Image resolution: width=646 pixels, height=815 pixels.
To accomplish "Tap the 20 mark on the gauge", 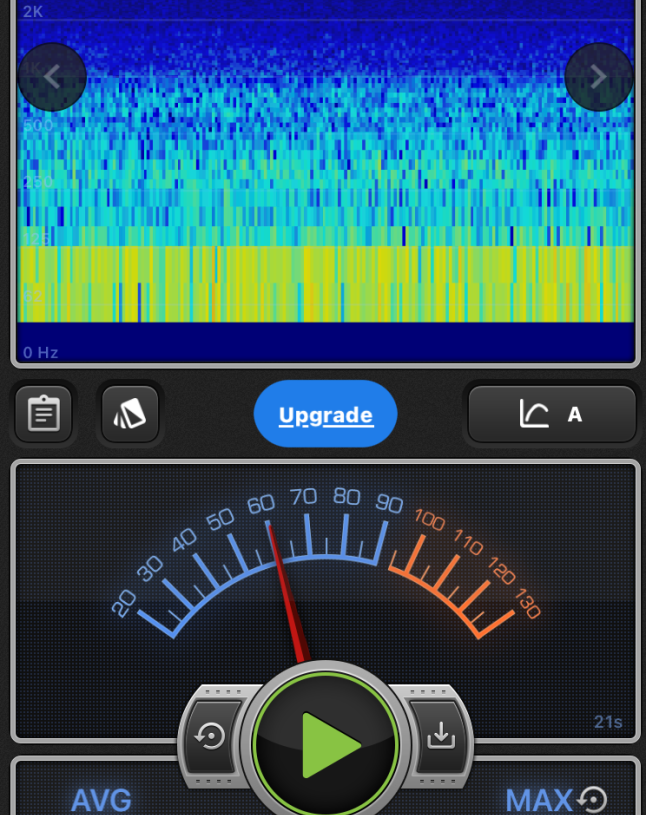I will pyautogui.click(x=124, y=603).
